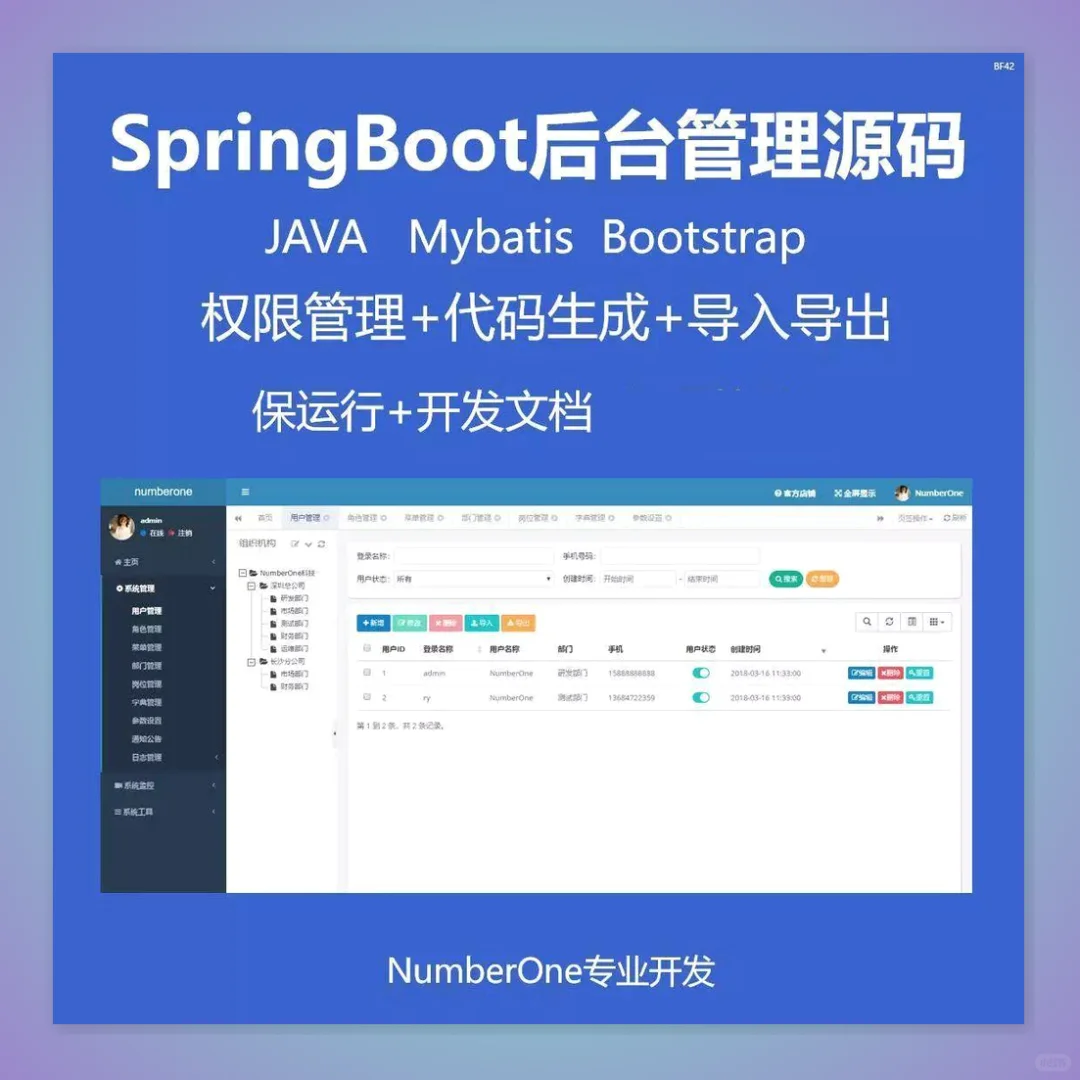Click the circular refresh icon on the table toolbar
The image size is (1080, 1080).
coord(889,621)
